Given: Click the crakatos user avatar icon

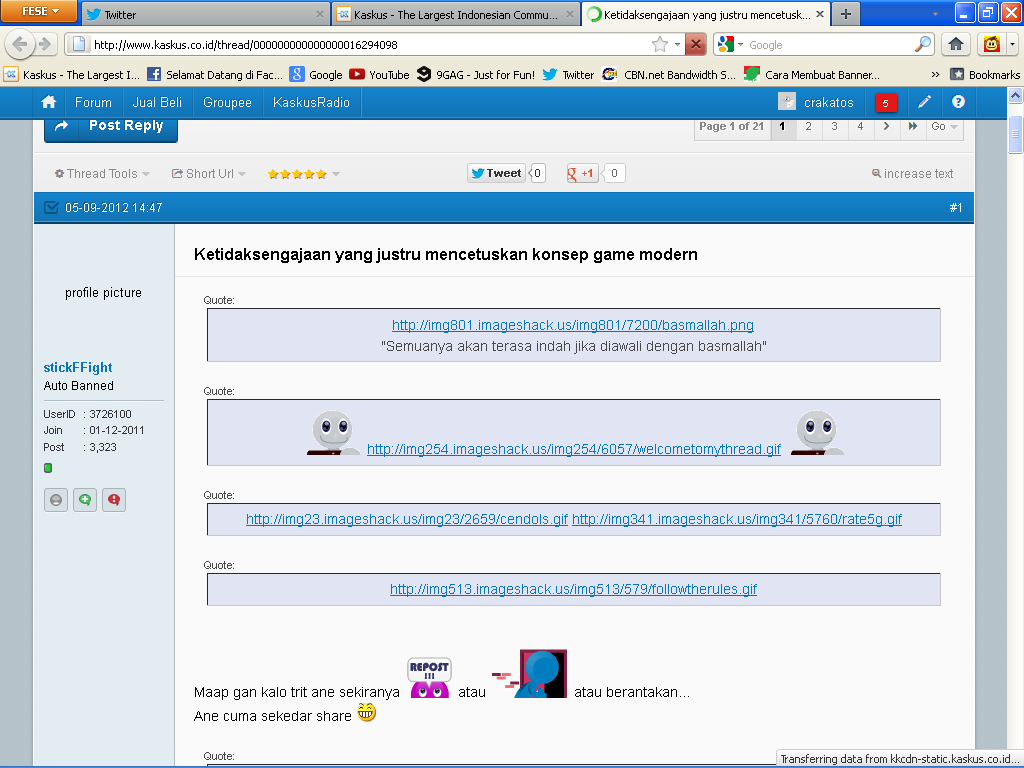Looking at the screenshot, I should point(787,102).
